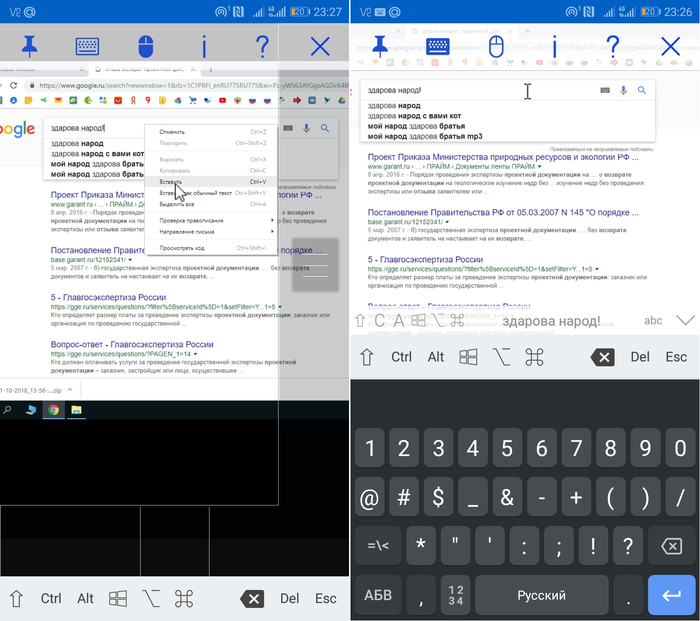Screen dimensions: 700x621
Task: Click voice search microphone in right screenshot
Action: 624,90
